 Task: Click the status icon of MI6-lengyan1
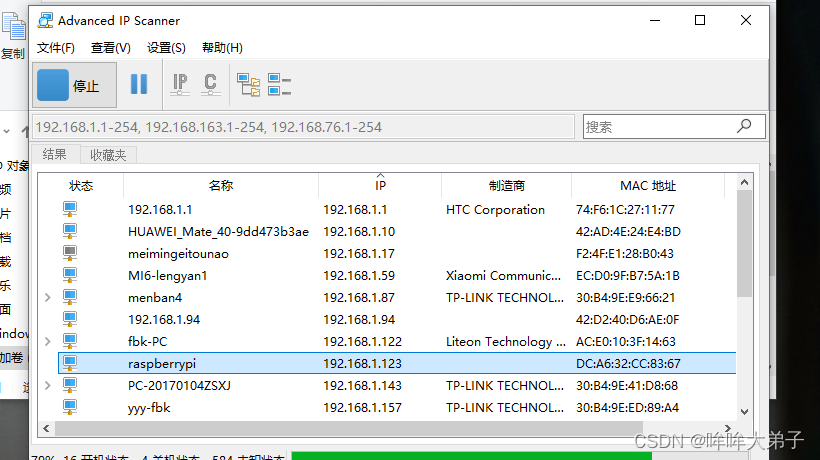(x=70, y=275)
